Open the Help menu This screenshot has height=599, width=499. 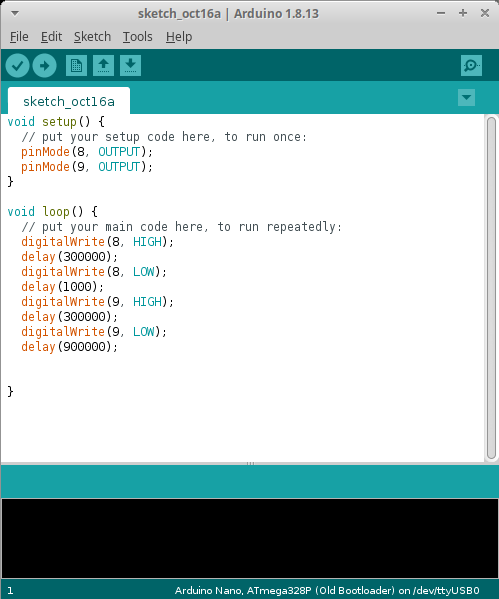179,37
